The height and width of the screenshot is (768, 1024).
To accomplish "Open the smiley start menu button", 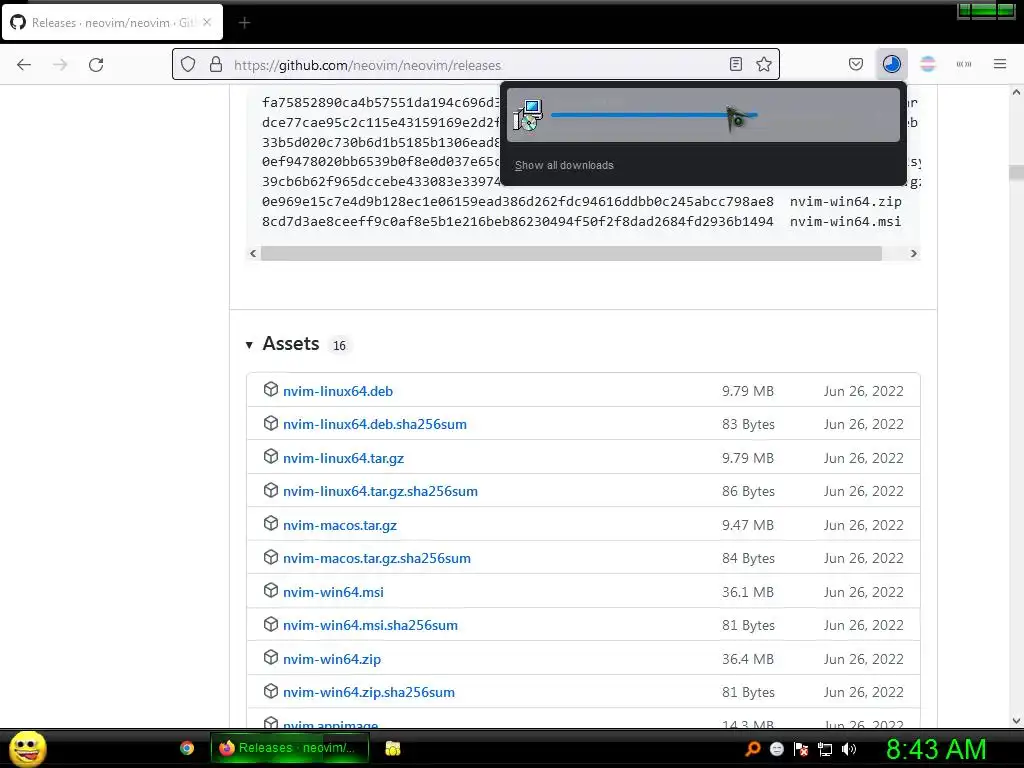I will click(x=27, y=748).
